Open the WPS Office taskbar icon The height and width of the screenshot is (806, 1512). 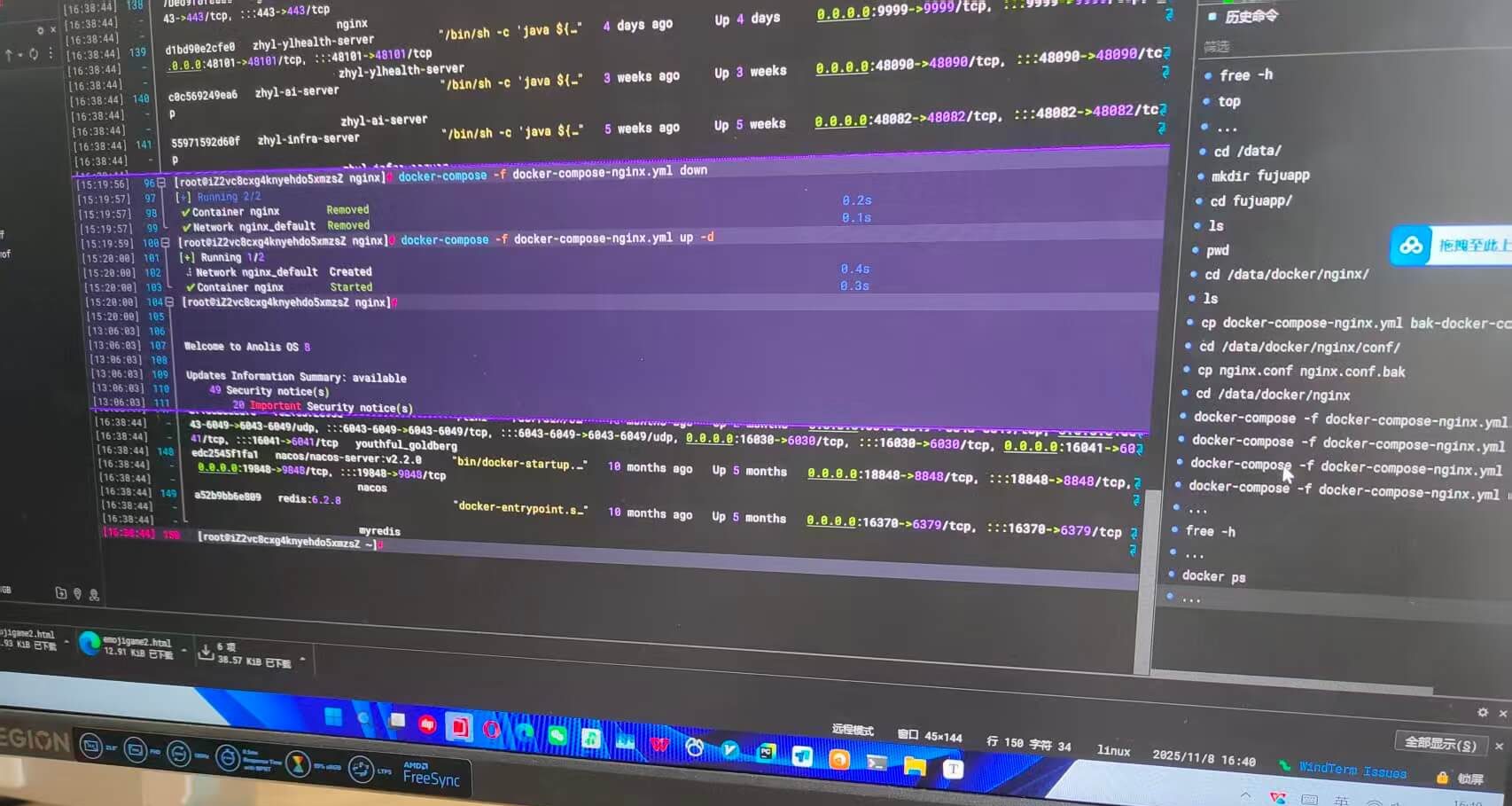point(659,744)
